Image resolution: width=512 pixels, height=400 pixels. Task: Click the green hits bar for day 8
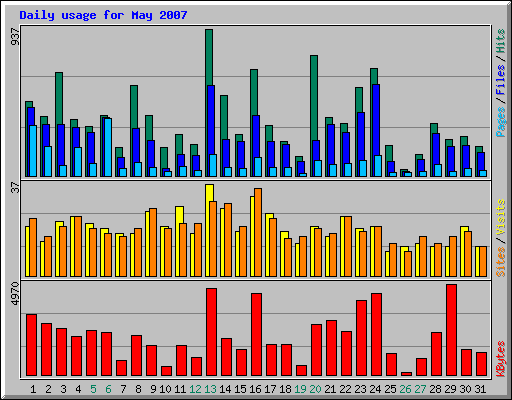pos(134,107)
